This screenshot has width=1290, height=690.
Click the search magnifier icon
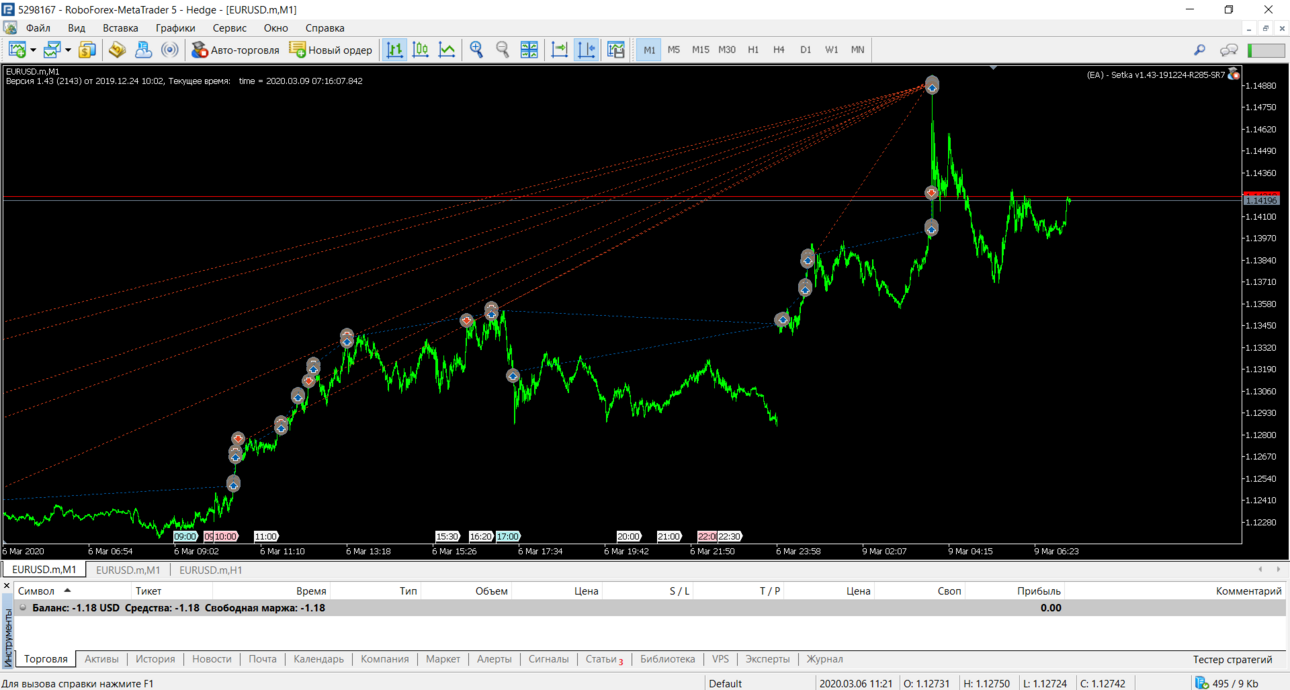click(1199, 50)
